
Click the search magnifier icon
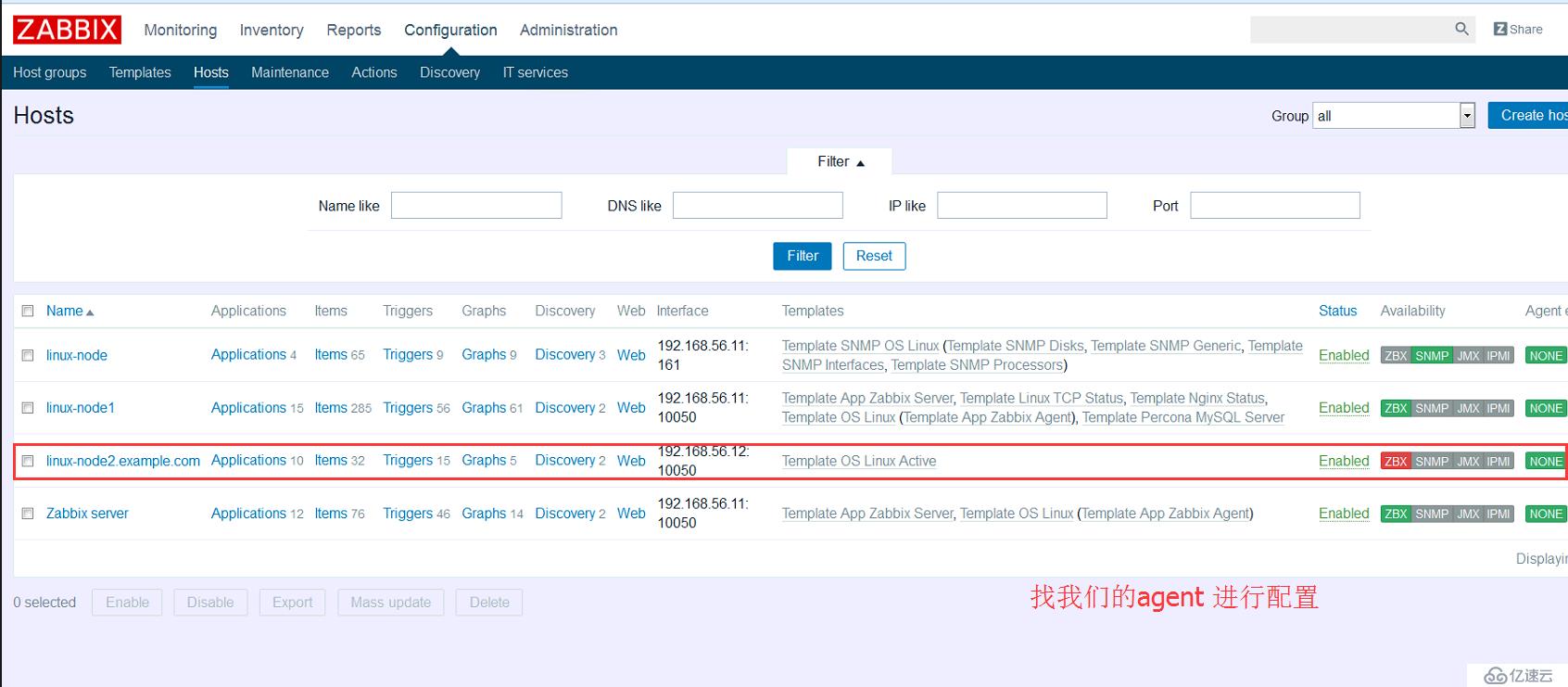(x=1461, y=29)
